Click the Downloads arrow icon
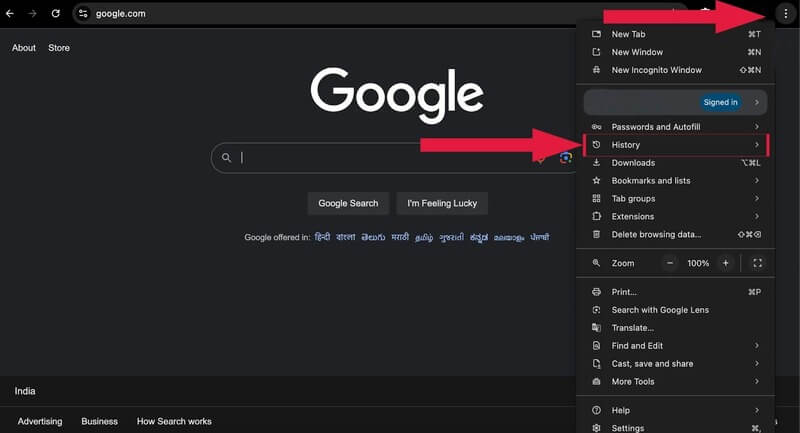 pyautogui.click(x=596, y=163)
